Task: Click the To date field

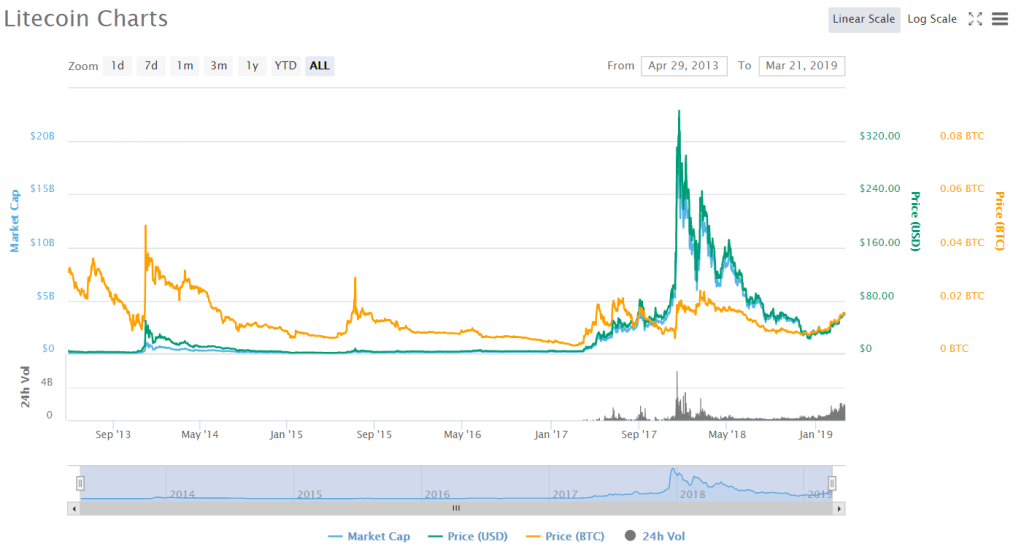Action: click(x=801, y=66)
